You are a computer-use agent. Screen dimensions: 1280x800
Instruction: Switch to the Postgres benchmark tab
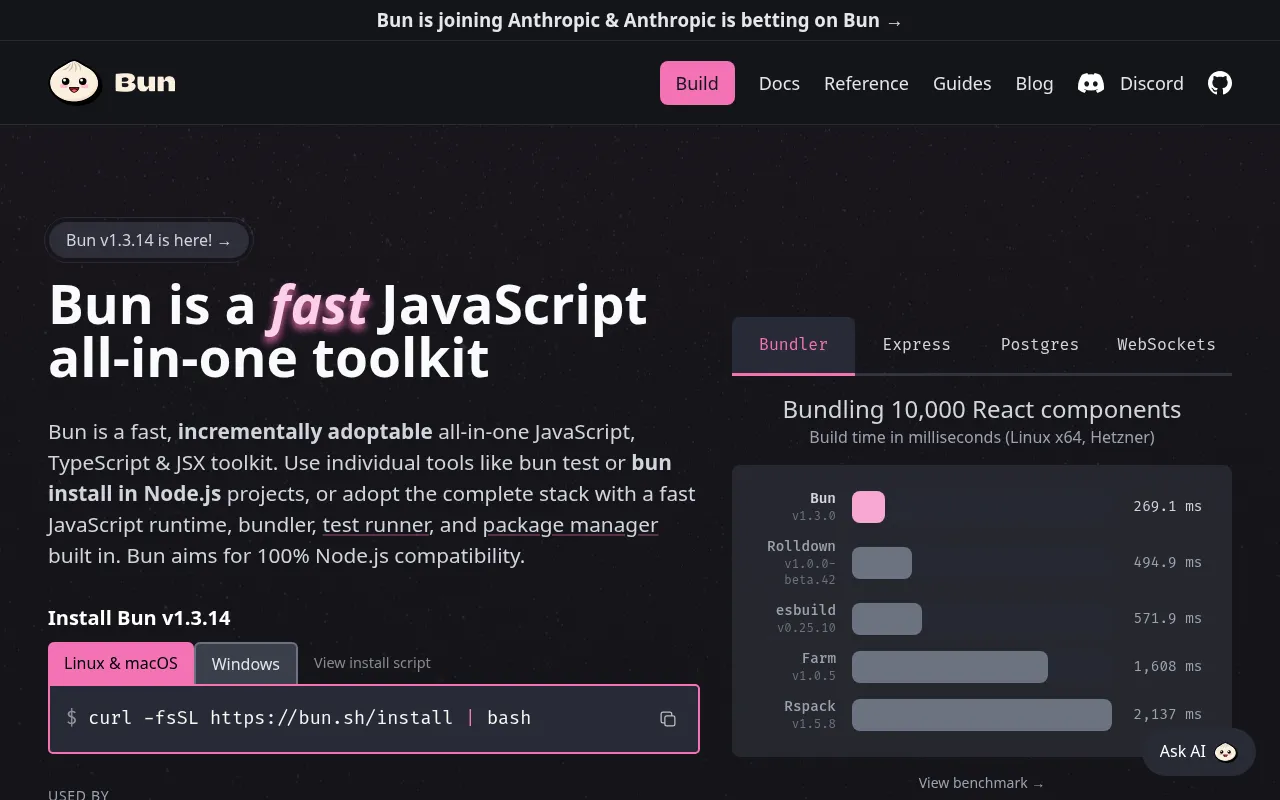pyautogui.click(x=1040, y=345)
